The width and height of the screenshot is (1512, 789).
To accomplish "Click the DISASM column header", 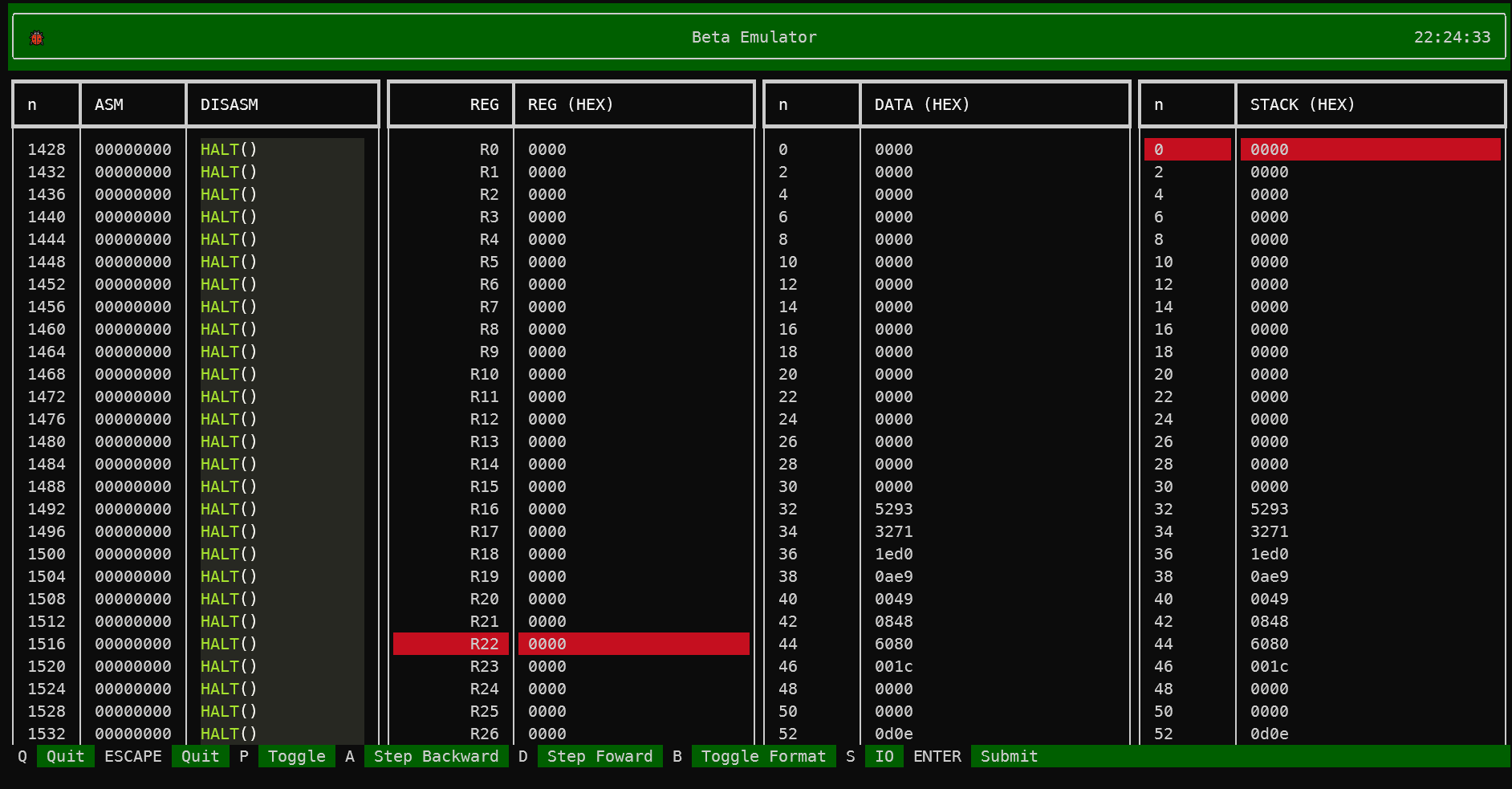I will (x=230, y=104).
